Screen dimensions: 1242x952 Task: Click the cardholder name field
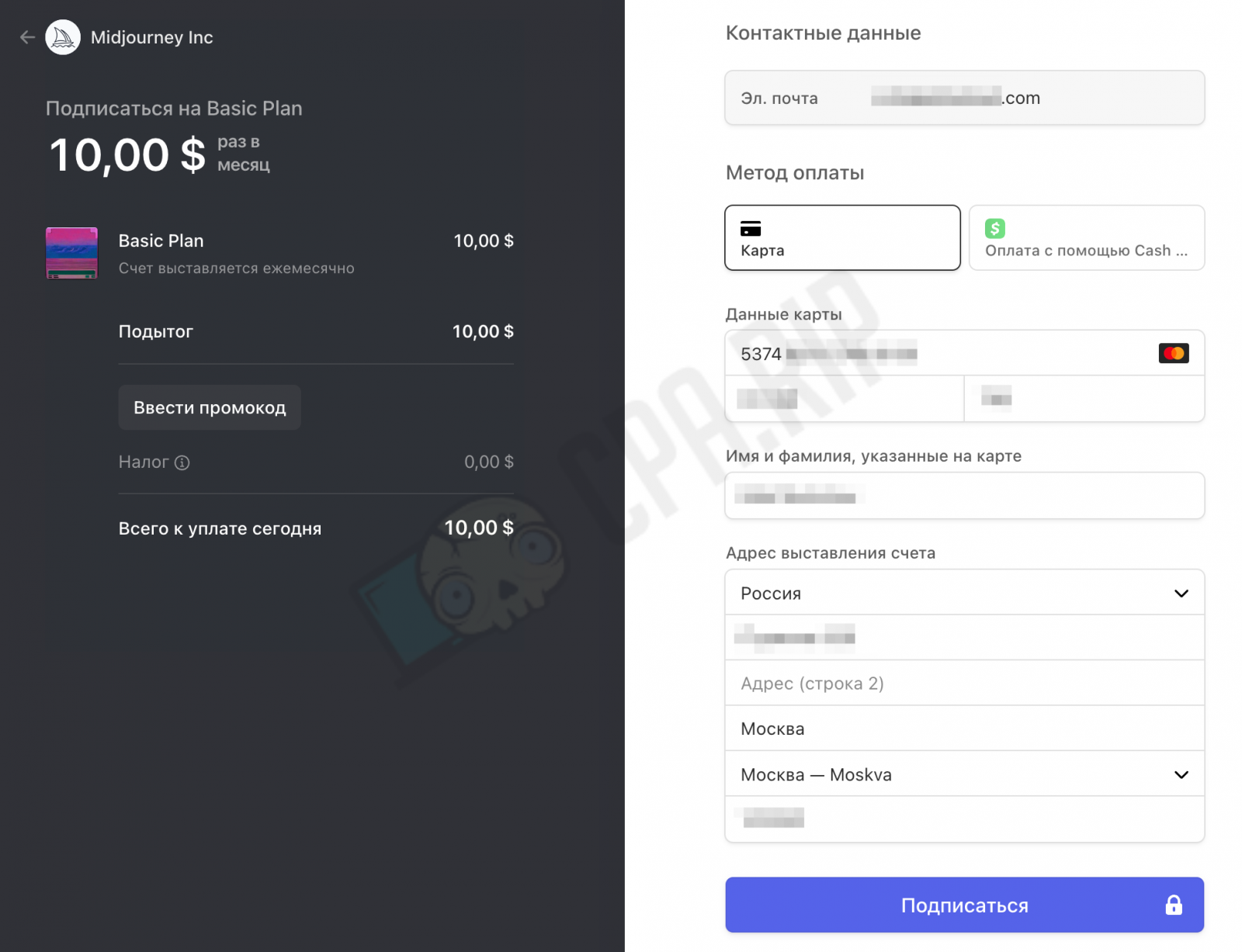click(963, 497)
